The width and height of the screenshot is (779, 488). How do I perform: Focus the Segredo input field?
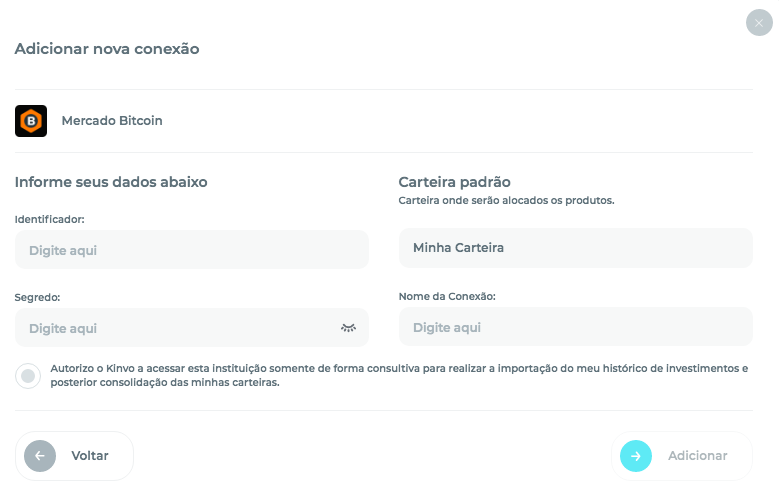[192, 327]
